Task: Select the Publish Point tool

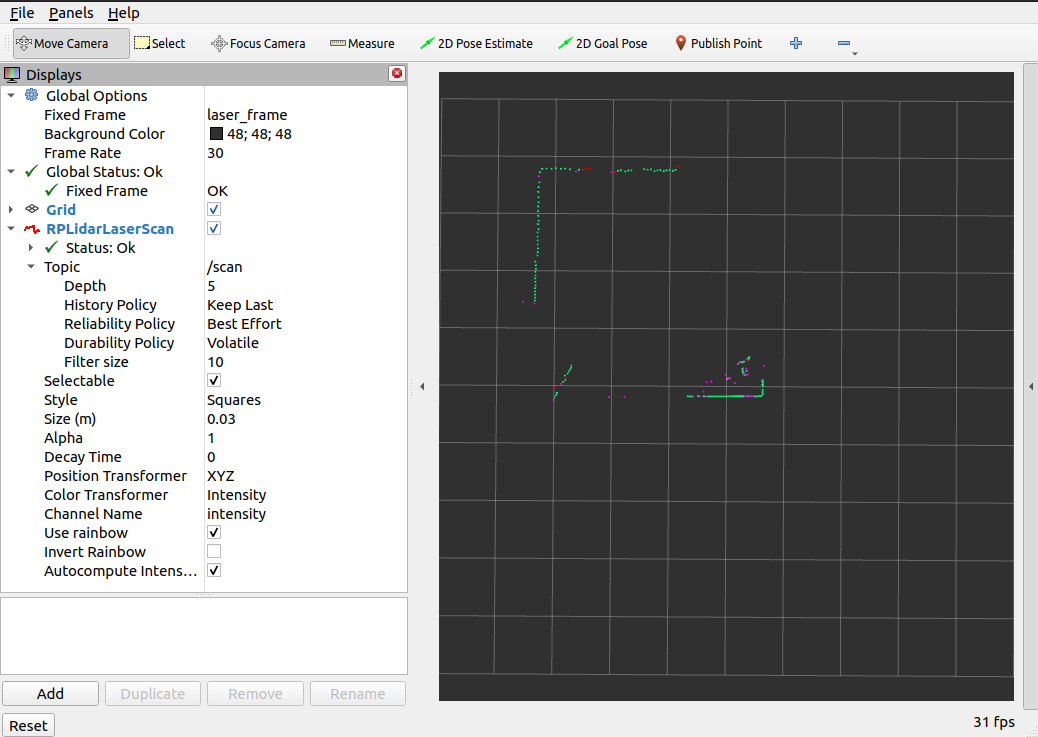Action: click(718, 43)
